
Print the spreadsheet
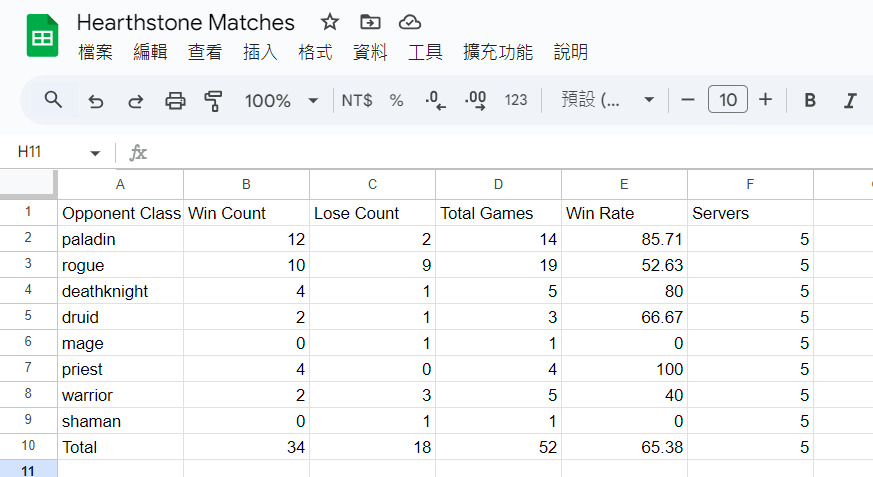point(175,101)
